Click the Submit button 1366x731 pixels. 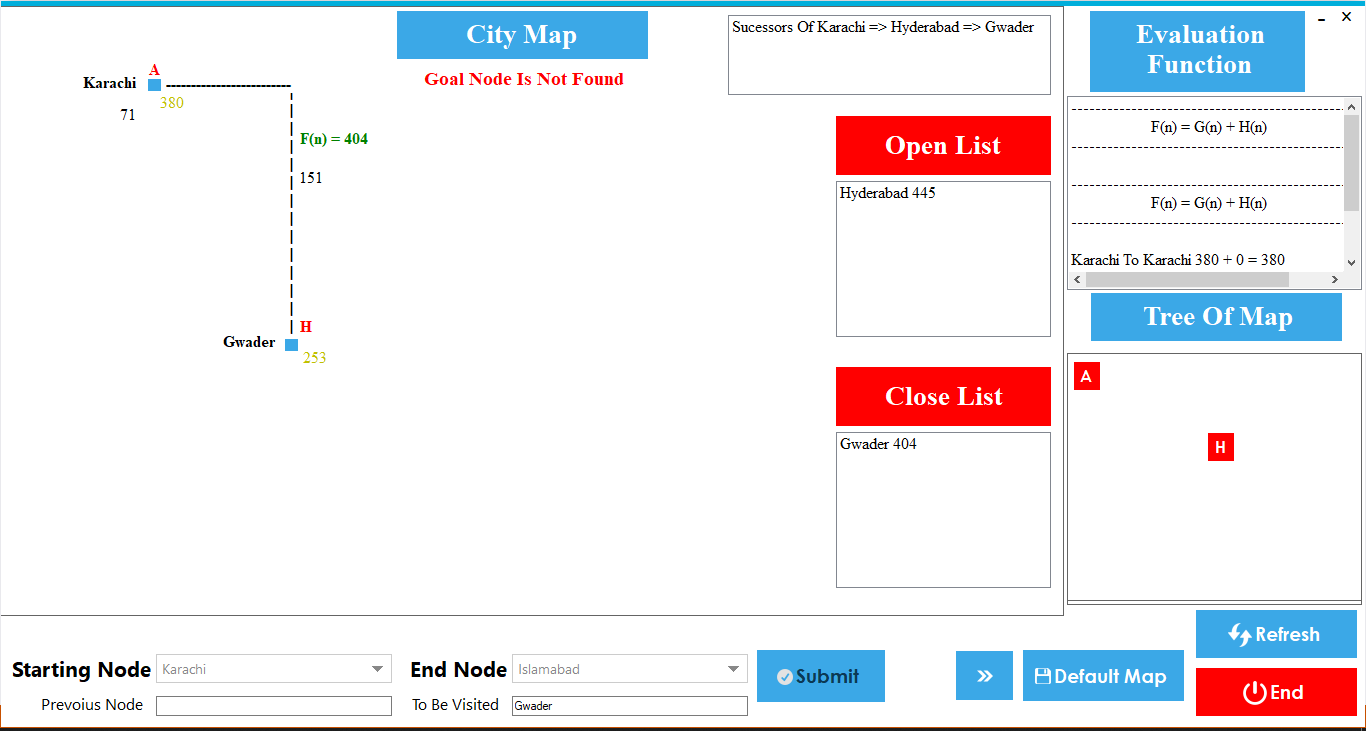[x=820, y=676]
